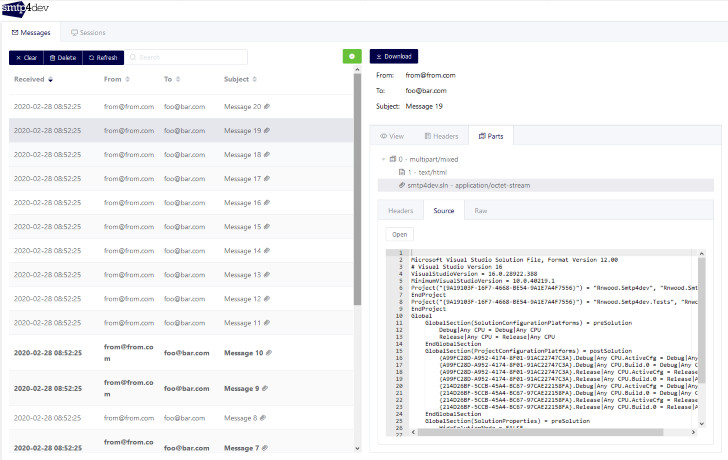Refresh the message list
The width and height of the screenshot is (728, 460).
pos(103,58)
